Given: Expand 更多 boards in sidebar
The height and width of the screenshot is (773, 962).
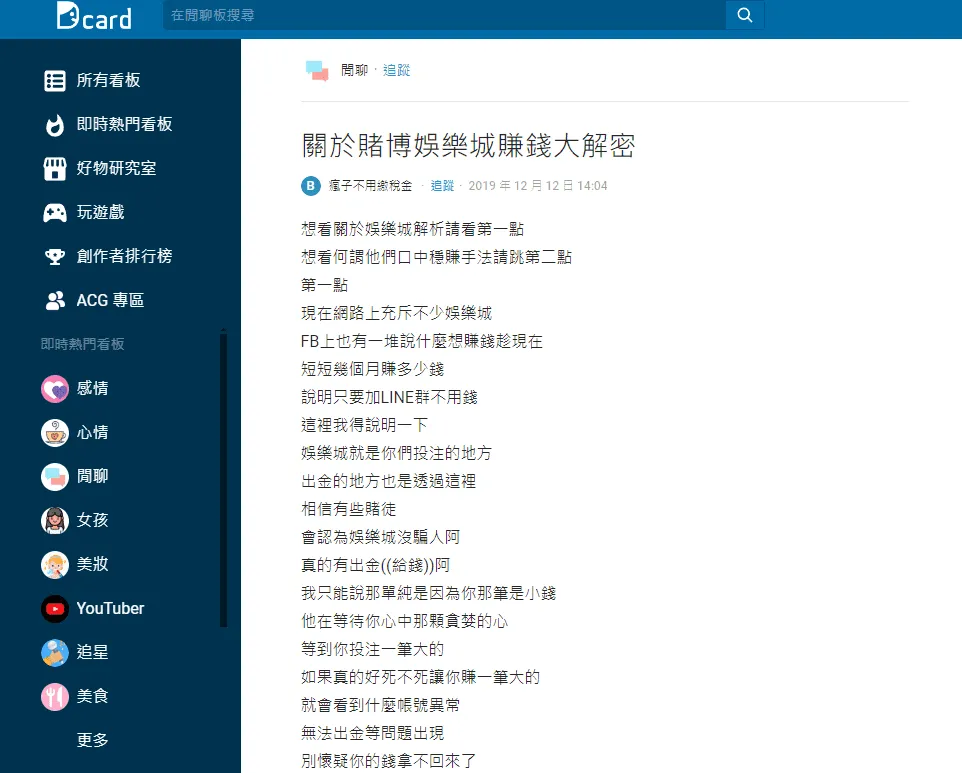Looking at the screenshot, I should tap(92, 740).
